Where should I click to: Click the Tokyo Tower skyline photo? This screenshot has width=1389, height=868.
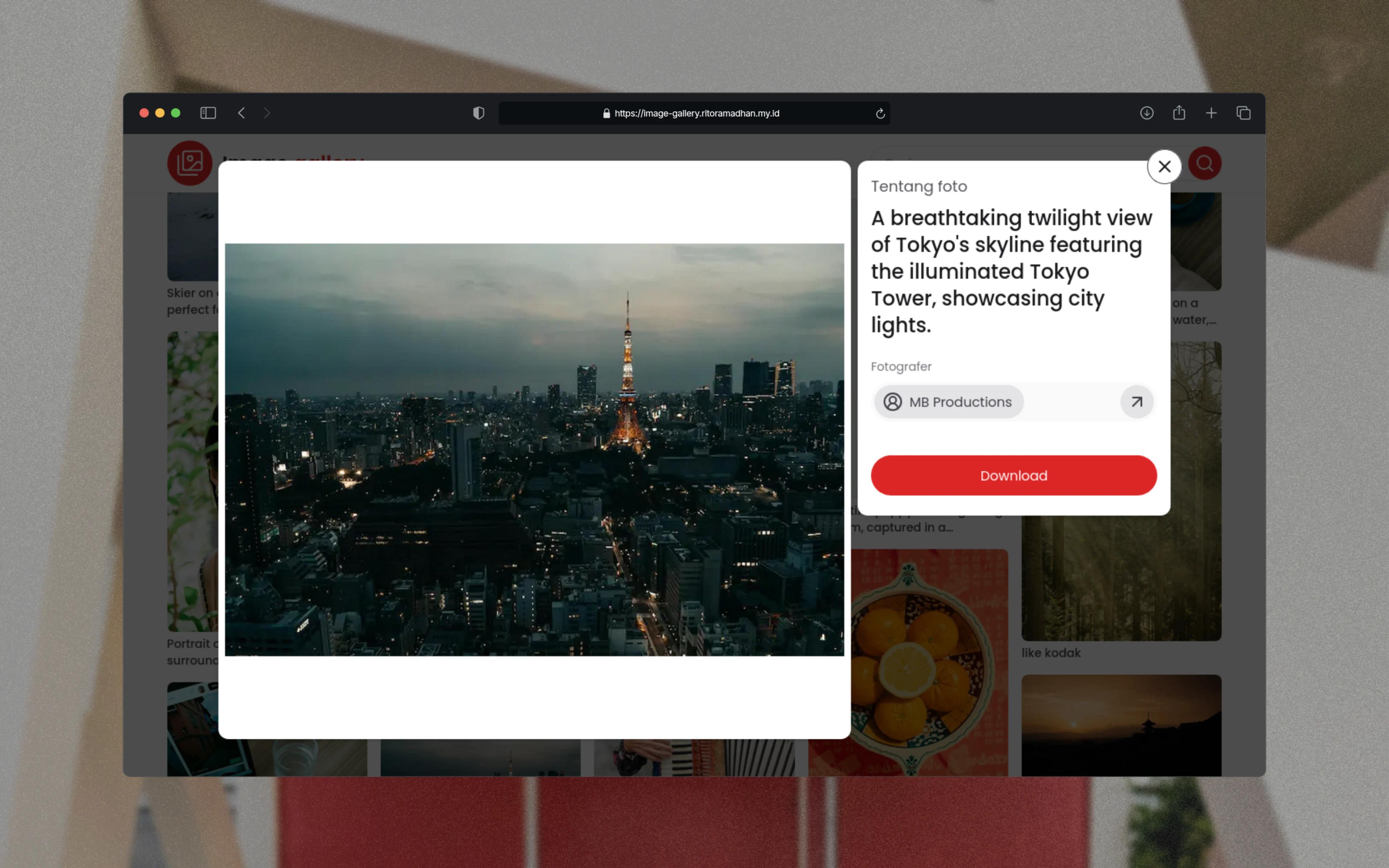(x=534, y=450)
